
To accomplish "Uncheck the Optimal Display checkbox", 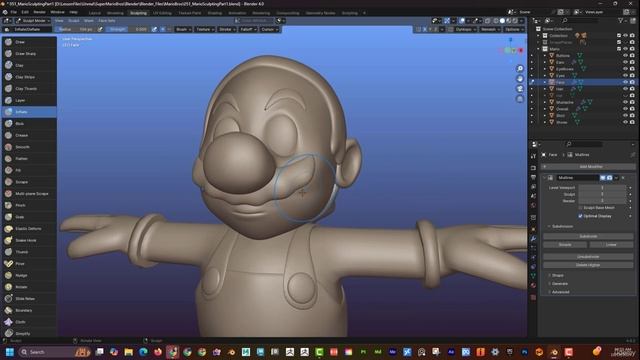I will (x=580, y=216).
